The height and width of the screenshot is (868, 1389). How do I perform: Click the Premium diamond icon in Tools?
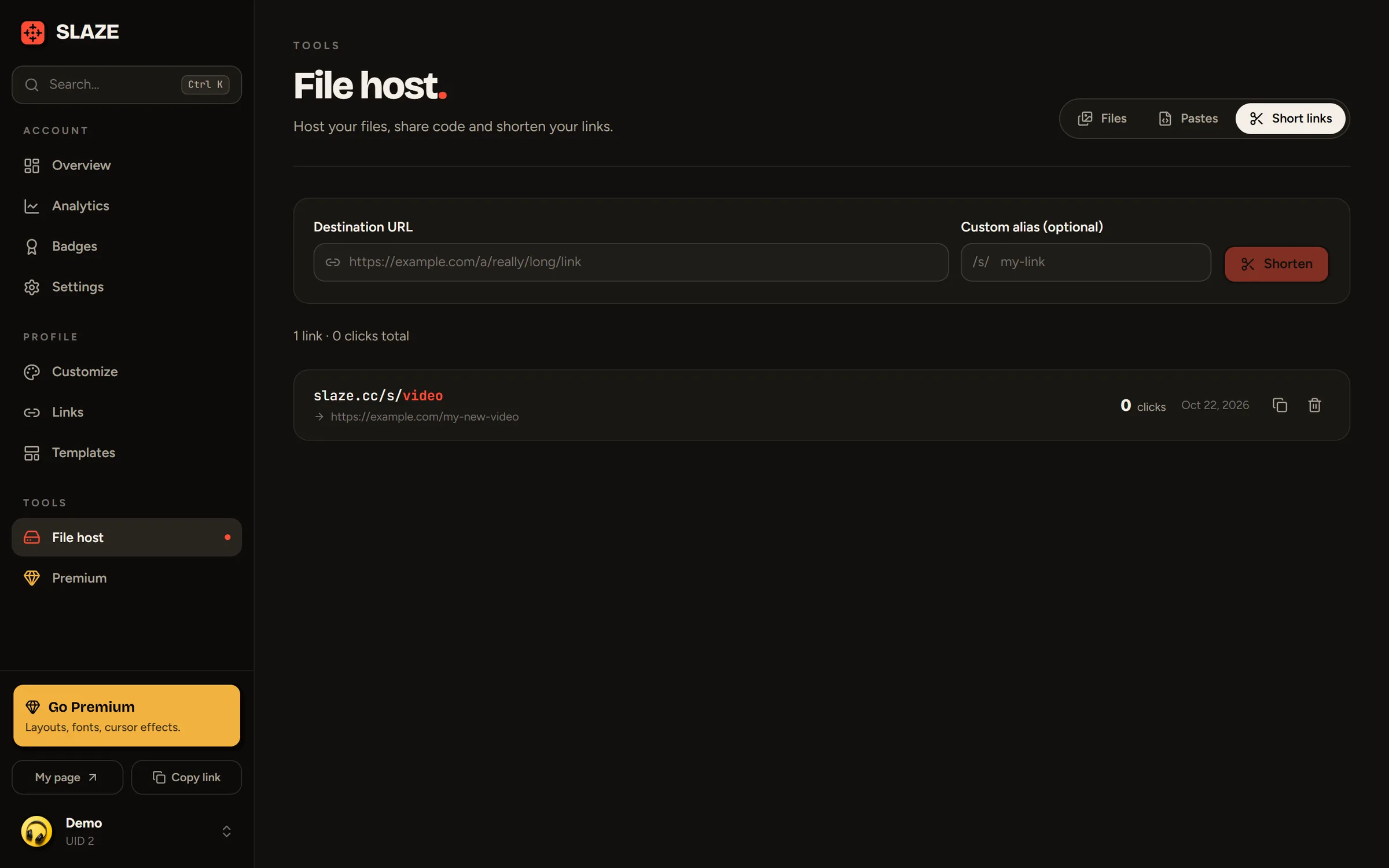(32, 578)
